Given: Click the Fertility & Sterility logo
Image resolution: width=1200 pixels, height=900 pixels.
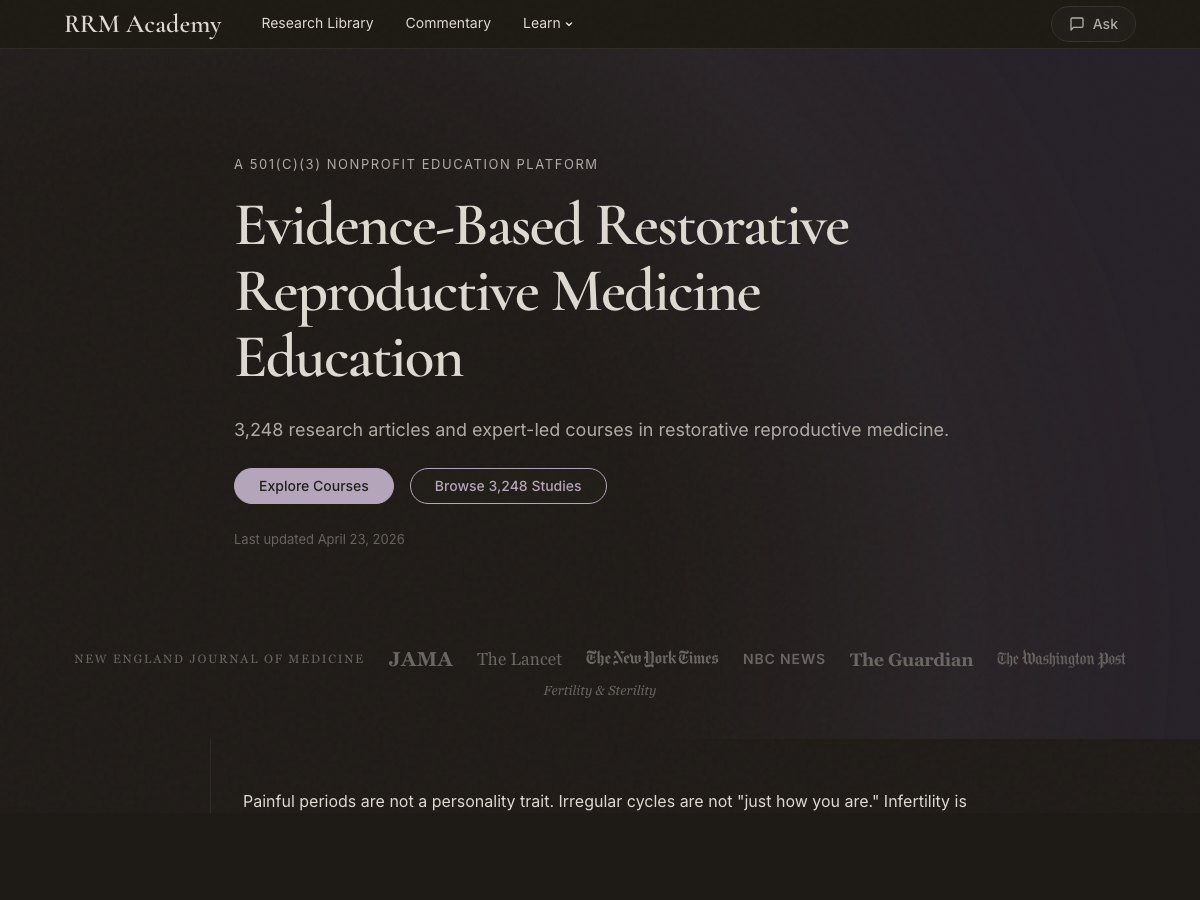Looking at the screenshot, I should (600, 690).
